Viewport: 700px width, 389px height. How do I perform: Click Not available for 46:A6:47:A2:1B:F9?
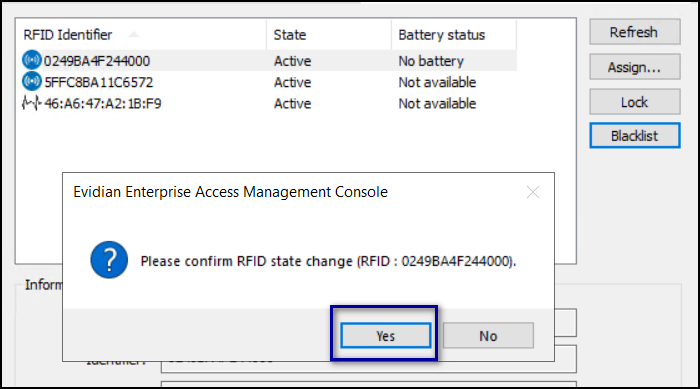pyautogui.click(x=437, y=104)
